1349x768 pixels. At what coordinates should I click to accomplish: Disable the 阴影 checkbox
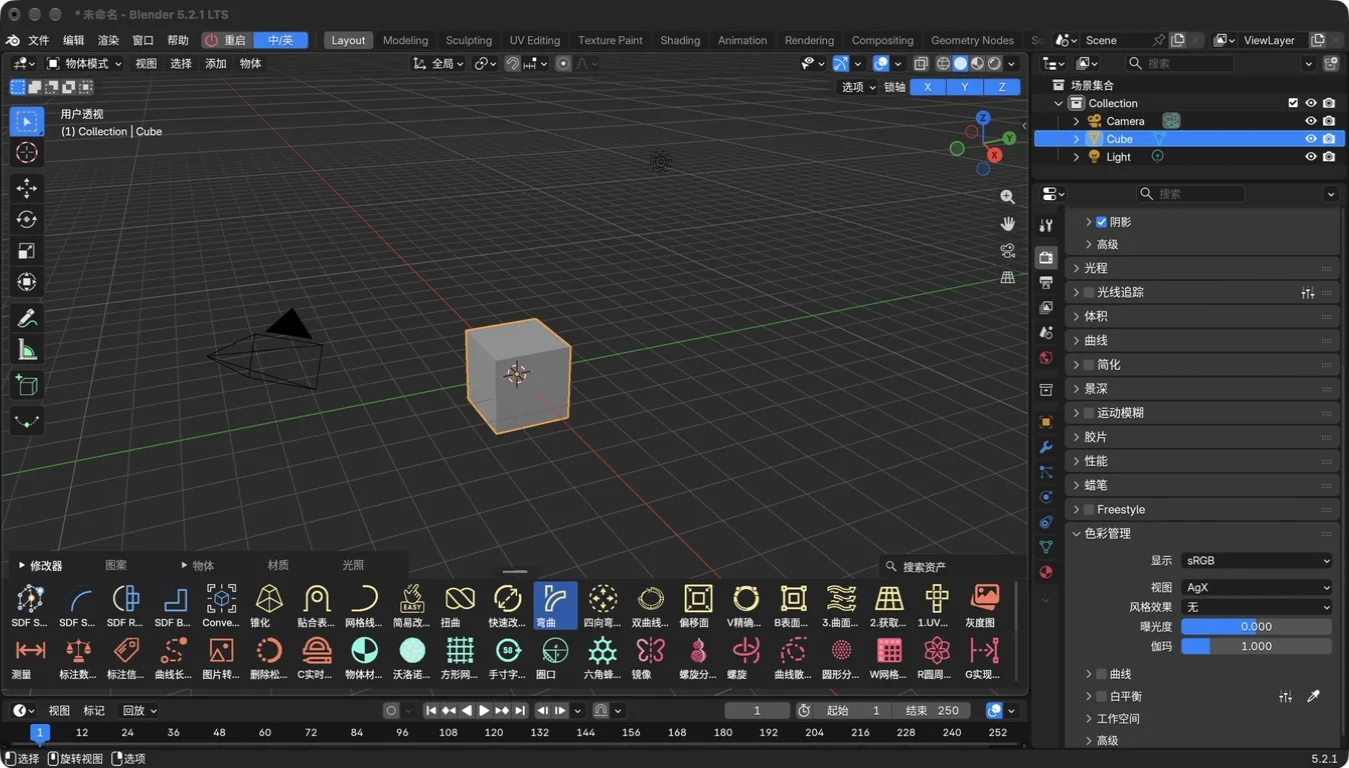tap(1101, 222)
